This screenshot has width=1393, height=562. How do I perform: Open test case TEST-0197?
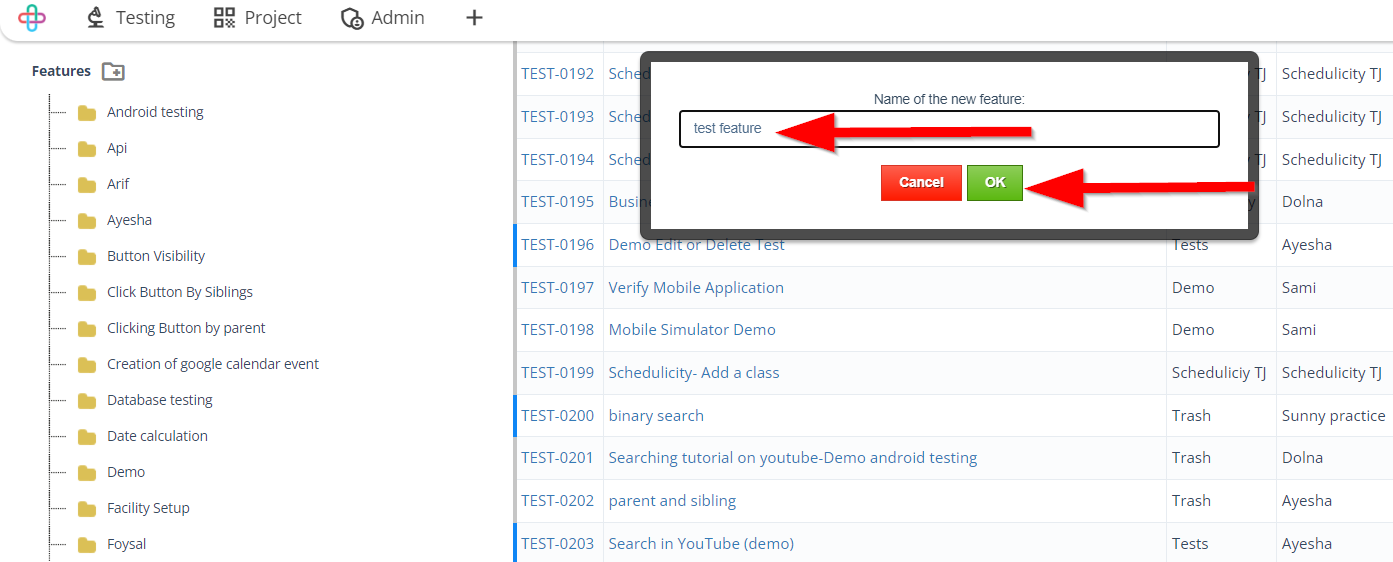[x=557, y=288]
